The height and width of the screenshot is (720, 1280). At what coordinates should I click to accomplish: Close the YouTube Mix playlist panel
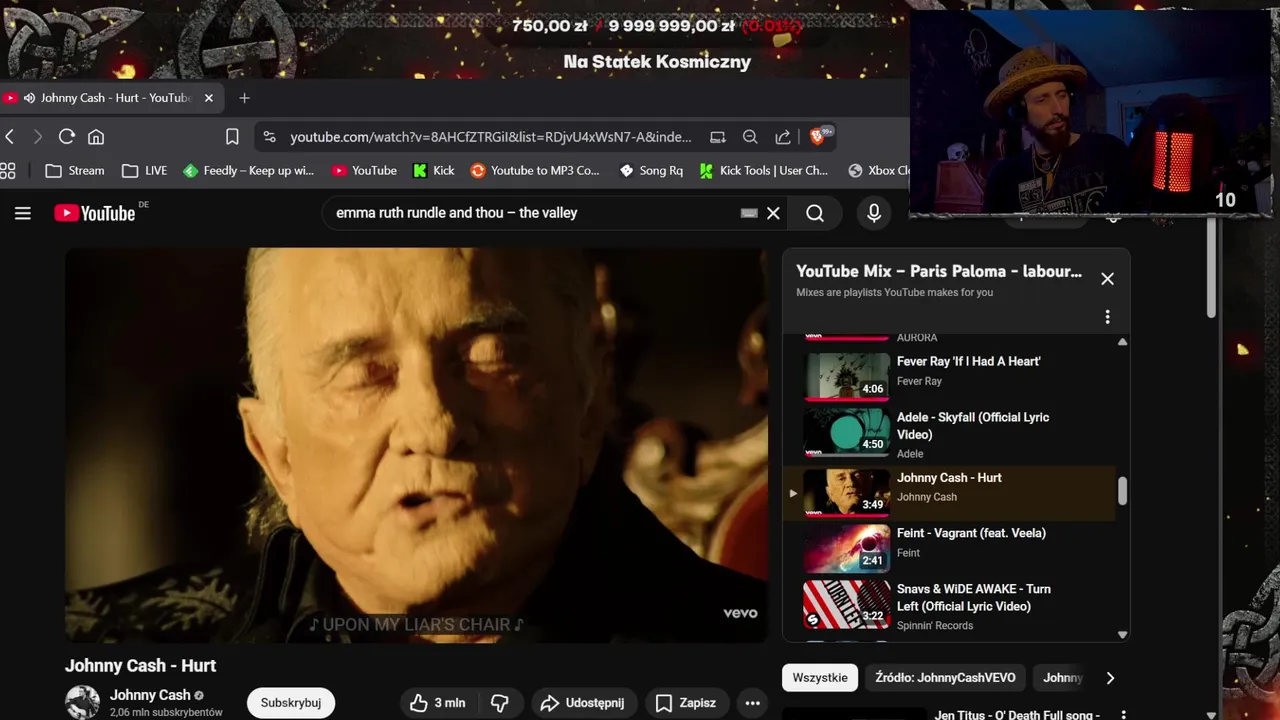[x=1107, y=279]
